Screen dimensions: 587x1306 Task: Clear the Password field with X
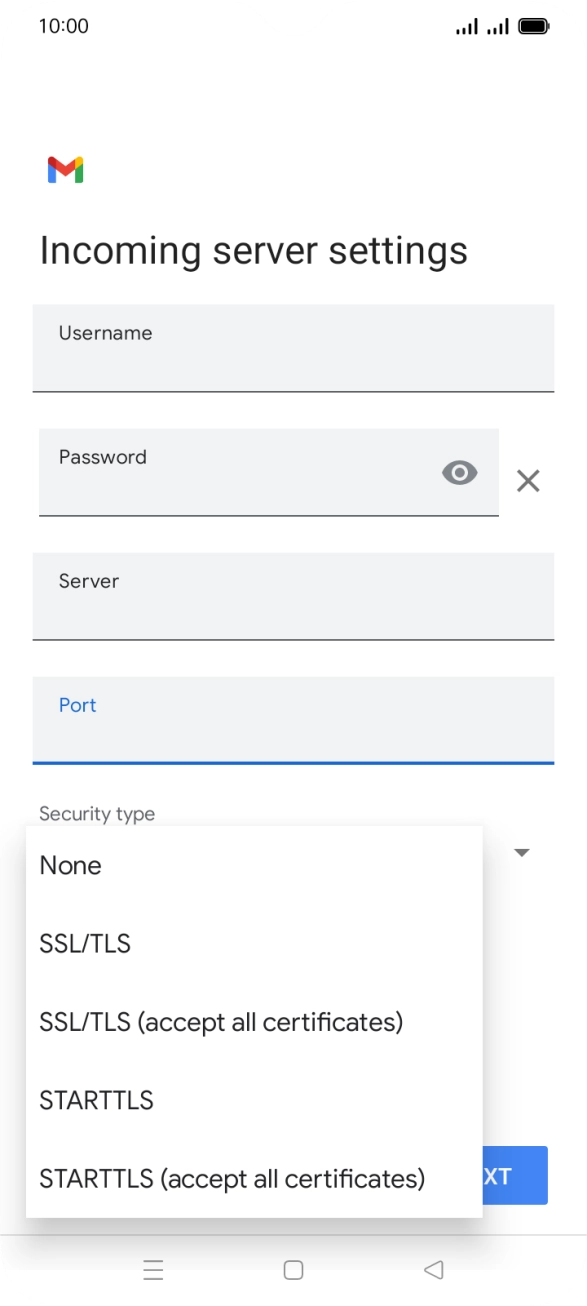coord(528,481)
